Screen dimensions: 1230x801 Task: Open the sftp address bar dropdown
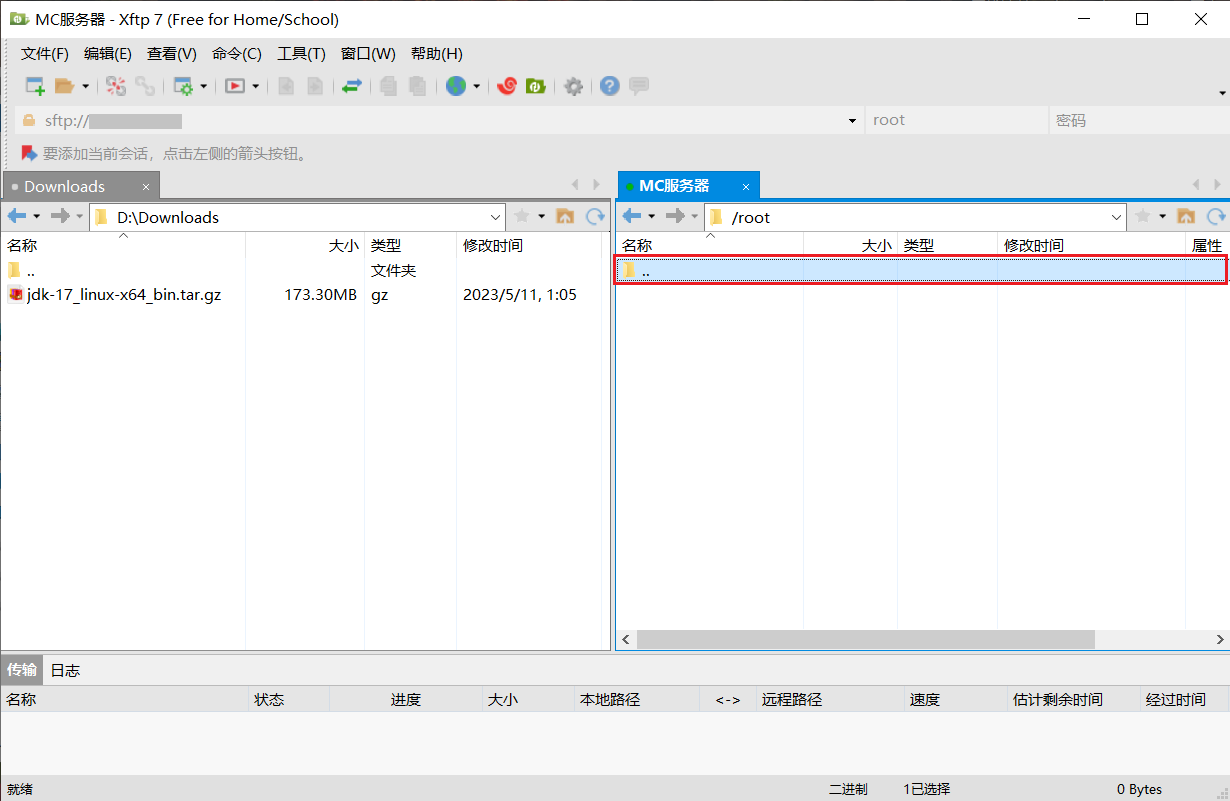coord(852,121)
